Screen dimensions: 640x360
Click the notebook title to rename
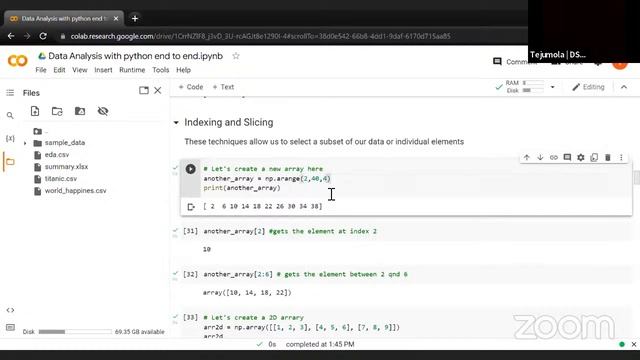click(x=136, y=56)
